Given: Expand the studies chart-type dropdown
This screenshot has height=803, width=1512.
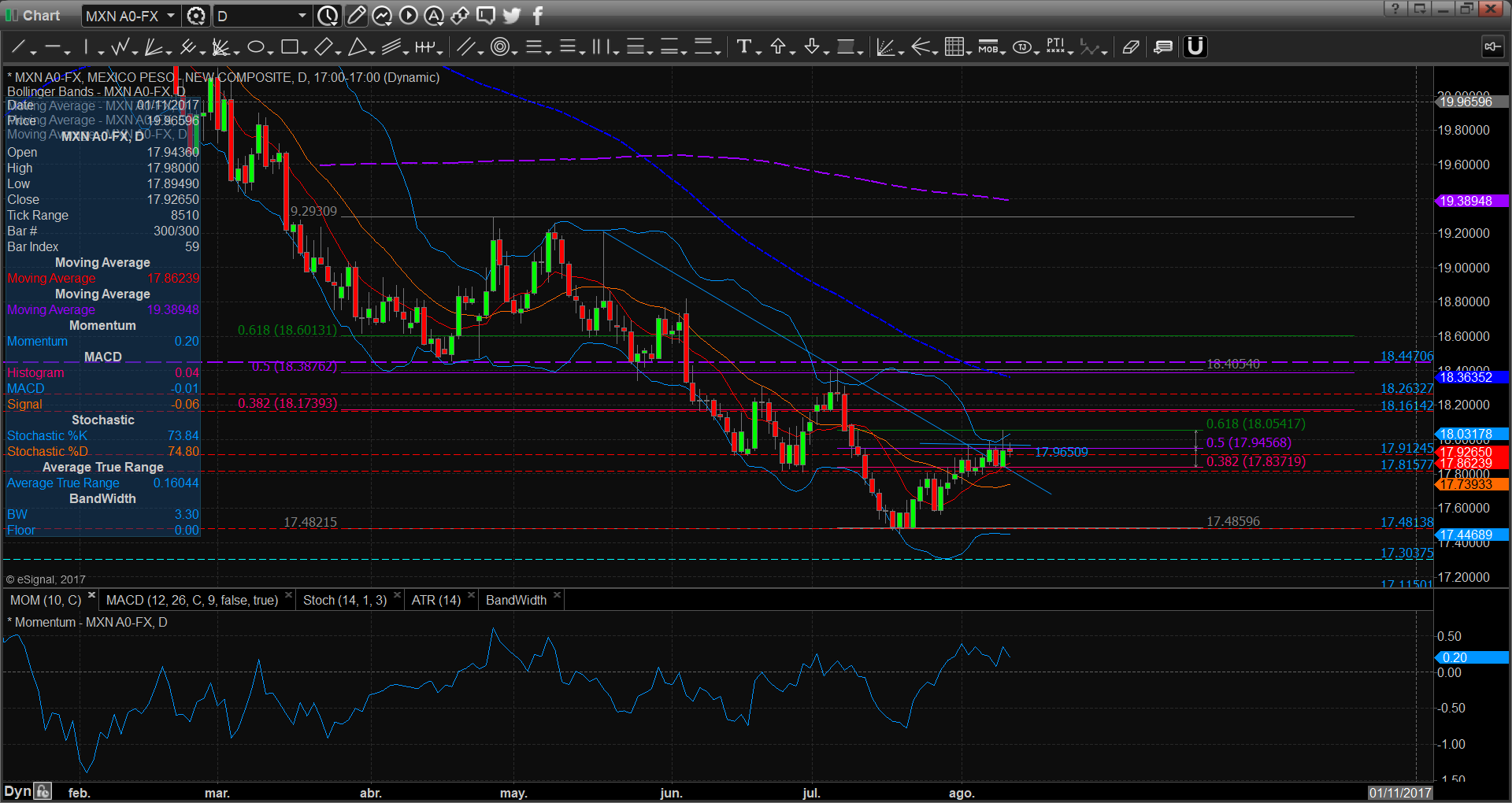Looking at the screenshot, I should tap(382, 16).
